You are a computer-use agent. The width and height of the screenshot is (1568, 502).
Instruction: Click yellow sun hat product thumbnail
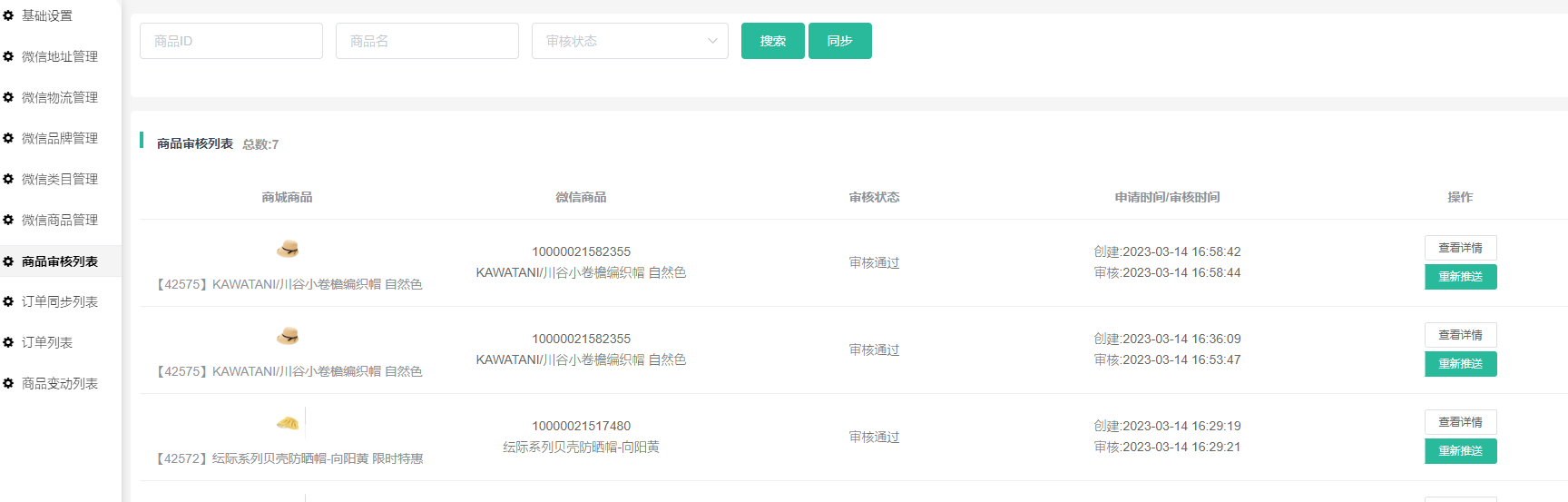(x=288, y=423)
